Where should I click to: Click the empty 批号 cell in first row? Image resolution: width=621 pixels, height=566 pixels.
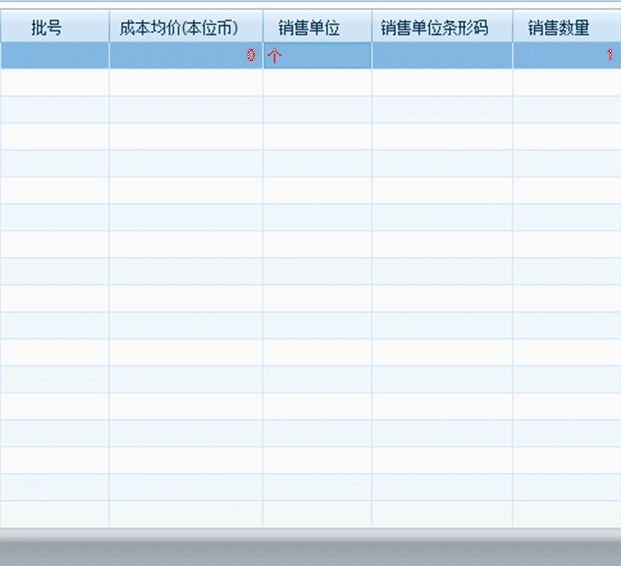[x=55, y=55]
